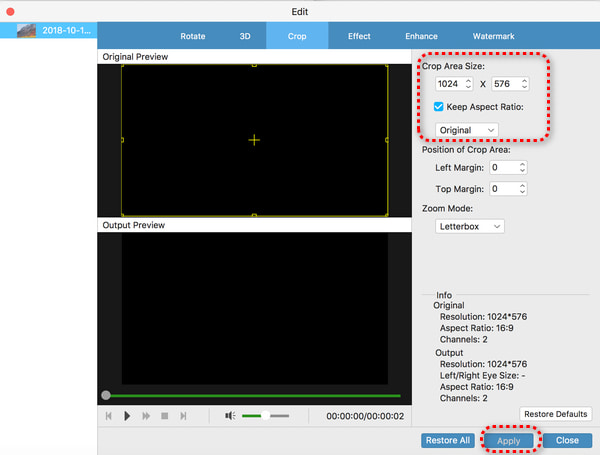Screen dimensions: 600x455
Task: Toggle Keep Aspect Ratio checkbox
Action: click(439, 107)
